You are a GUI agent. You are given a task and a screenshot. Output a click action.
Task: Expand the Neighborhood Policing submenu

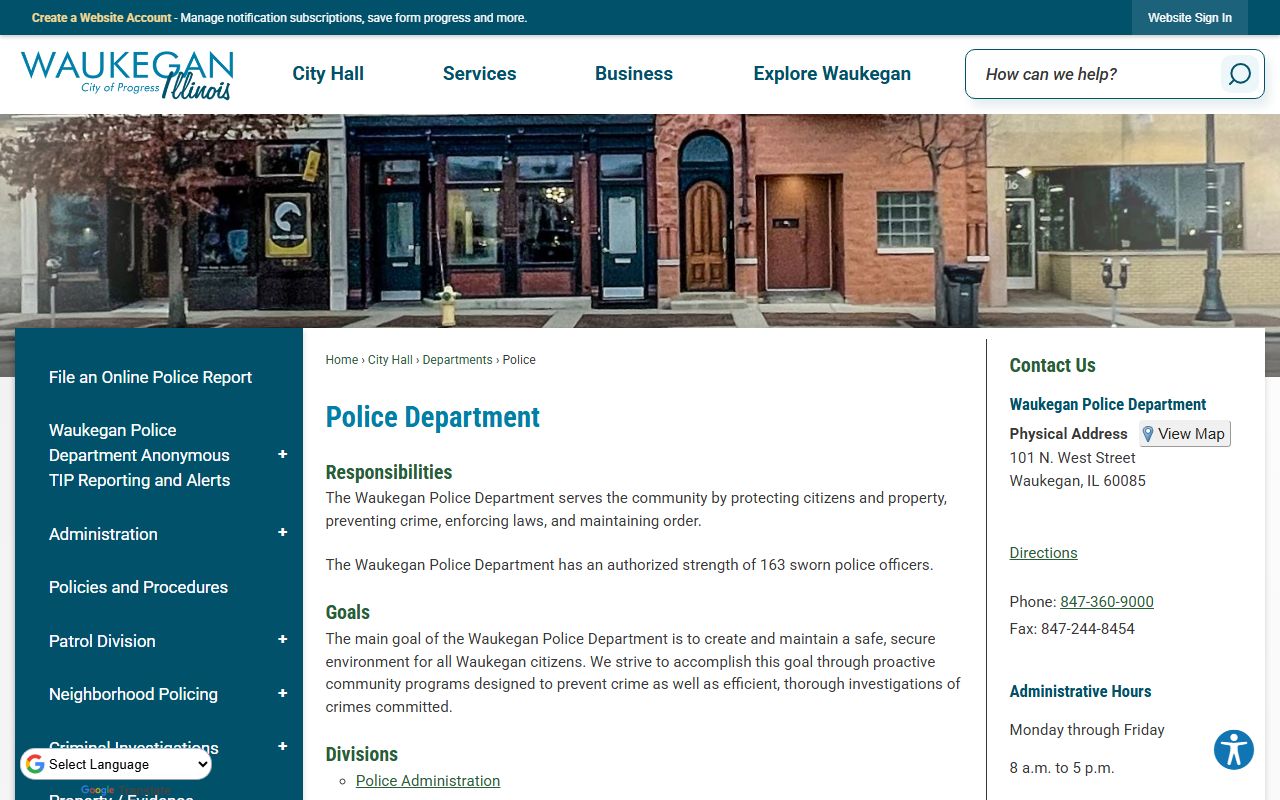(282, 694)
